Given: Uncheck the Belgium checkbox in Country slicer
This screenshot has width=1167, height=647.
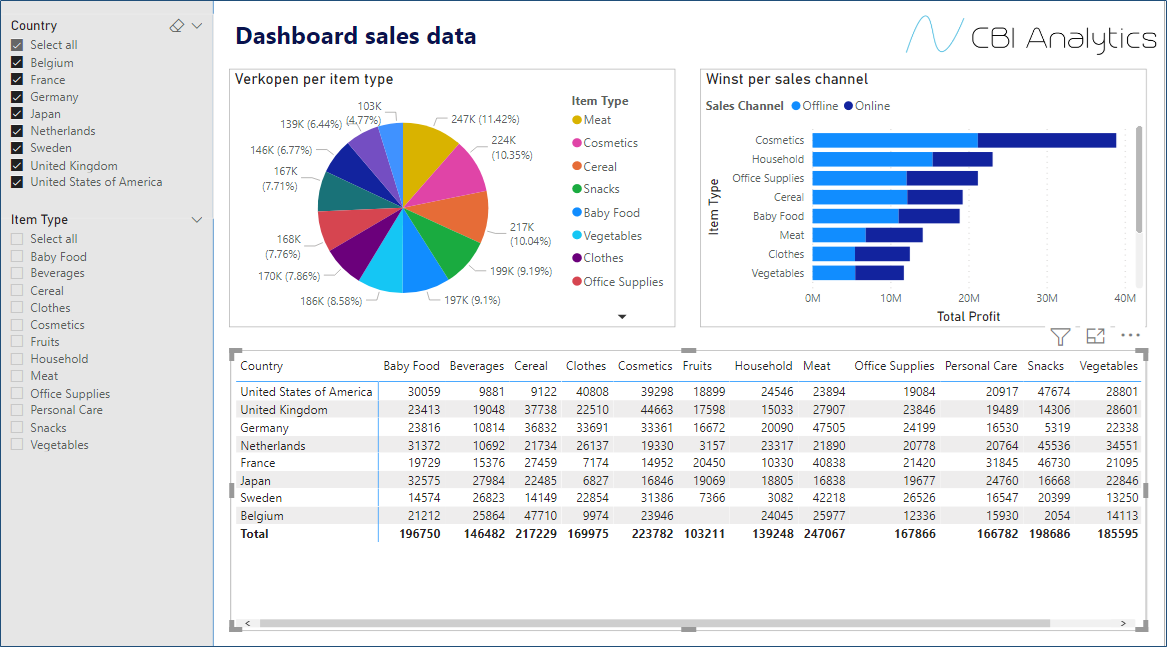Looking at the screenshot, I should [x=17, y=62].
